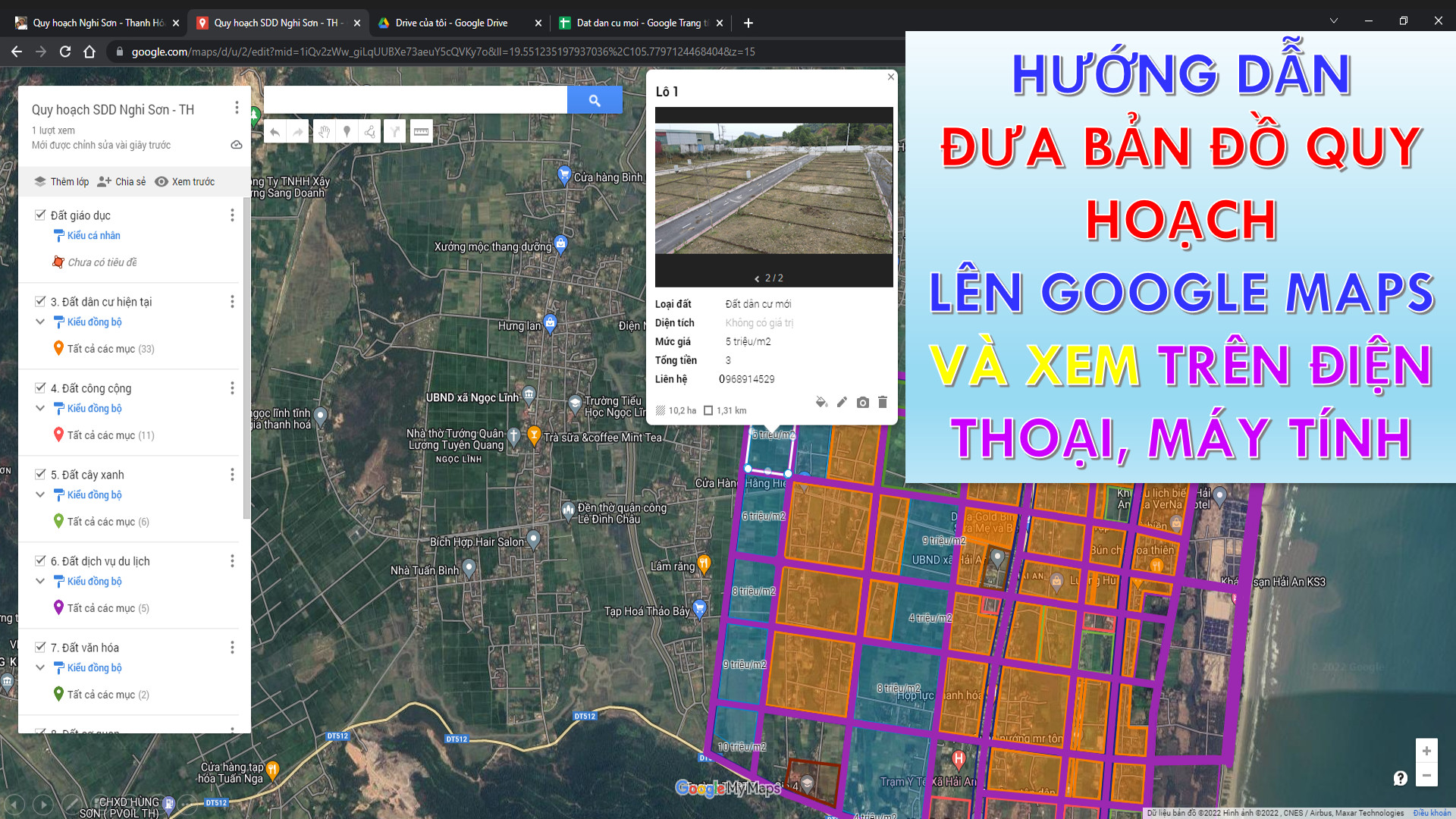
Task: Click the Chia sẻ share button
Action: coord(121,182)
